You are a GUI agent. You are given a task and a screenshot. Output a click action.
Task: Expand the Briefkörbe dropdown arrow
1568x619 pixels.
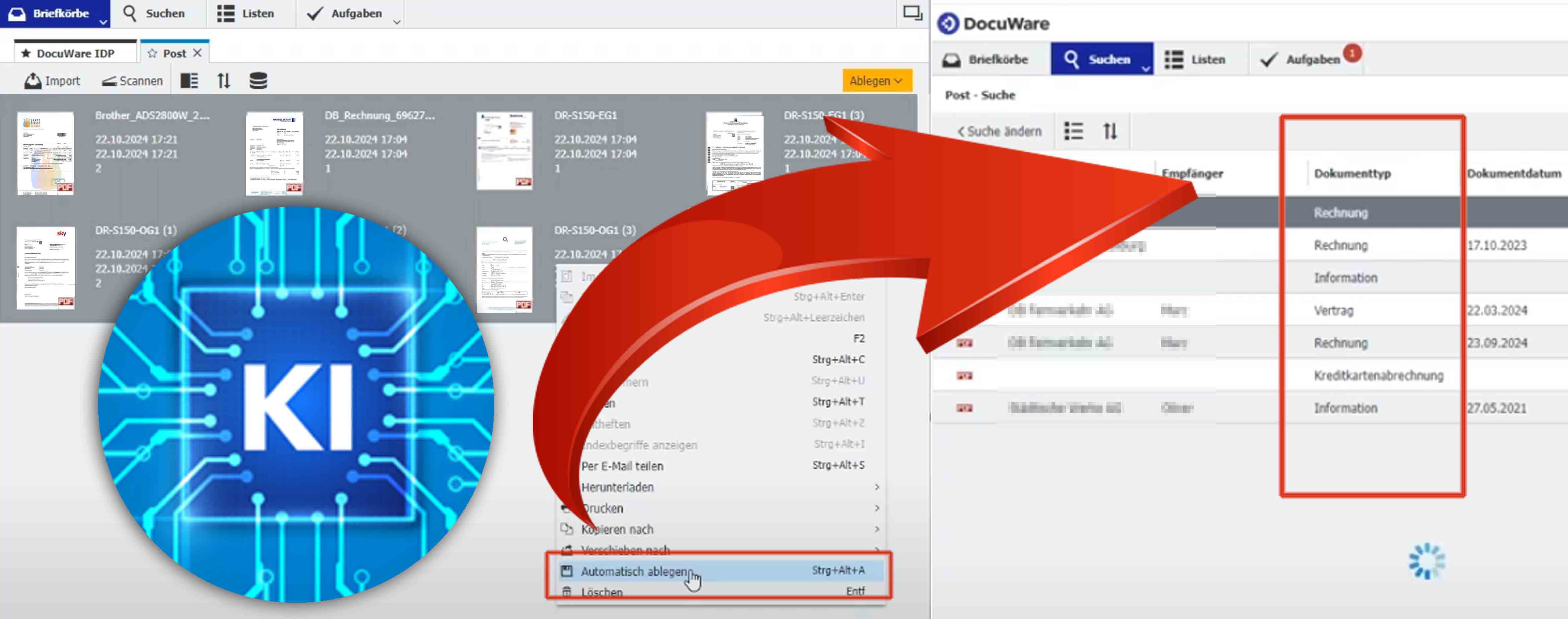(104, 22)
